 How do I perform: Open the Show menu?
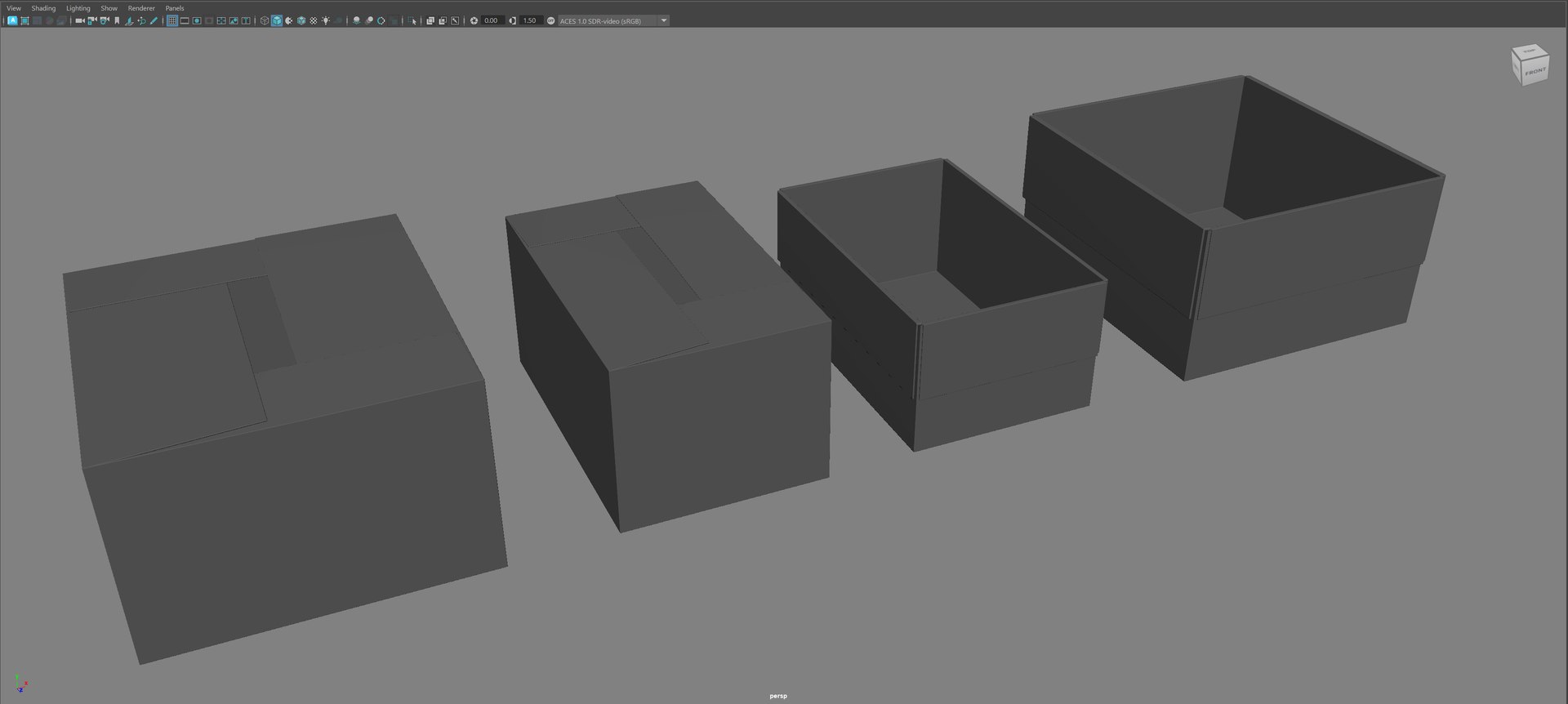click(x=109, y=8)
